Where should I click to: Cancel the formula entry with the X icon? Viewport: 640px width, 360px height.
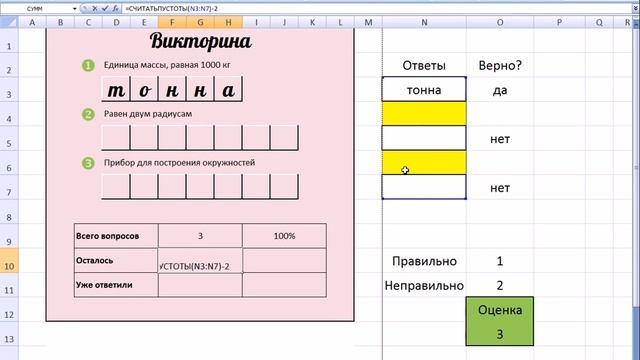coord(94,8)
